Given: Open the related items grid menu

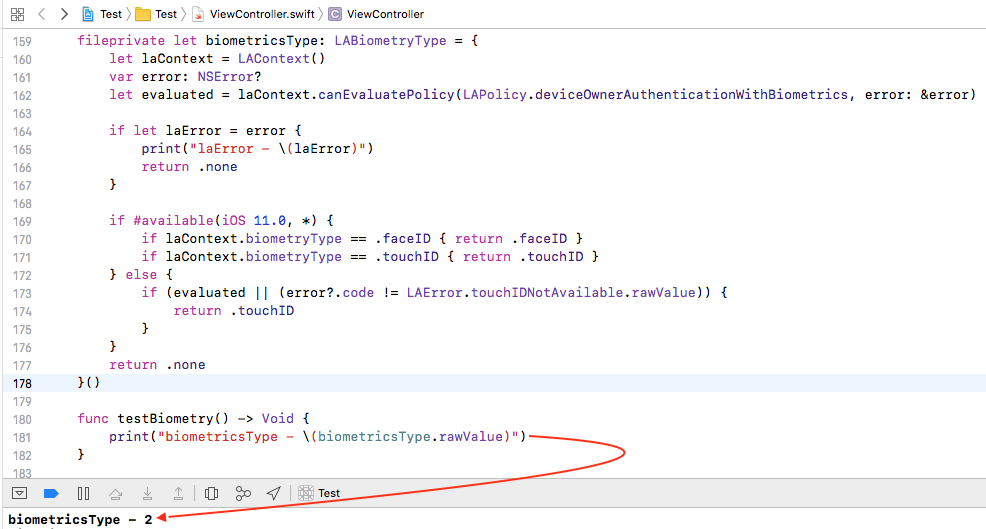Looking at the screenshot, I should pyautogui.click(x=18, y=14).
